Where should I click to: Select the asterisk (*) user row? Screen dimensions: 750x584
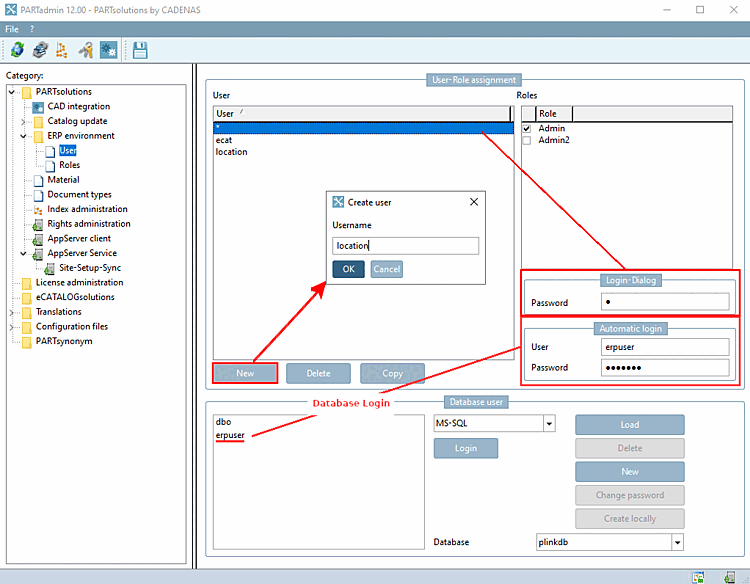[364, 128]
